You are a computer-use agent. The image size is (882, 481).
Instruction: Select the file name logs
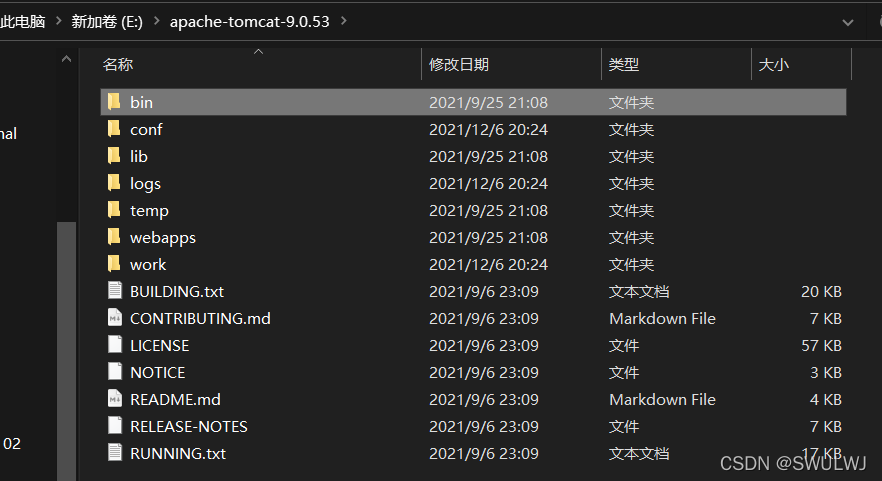tap(145, 184)
